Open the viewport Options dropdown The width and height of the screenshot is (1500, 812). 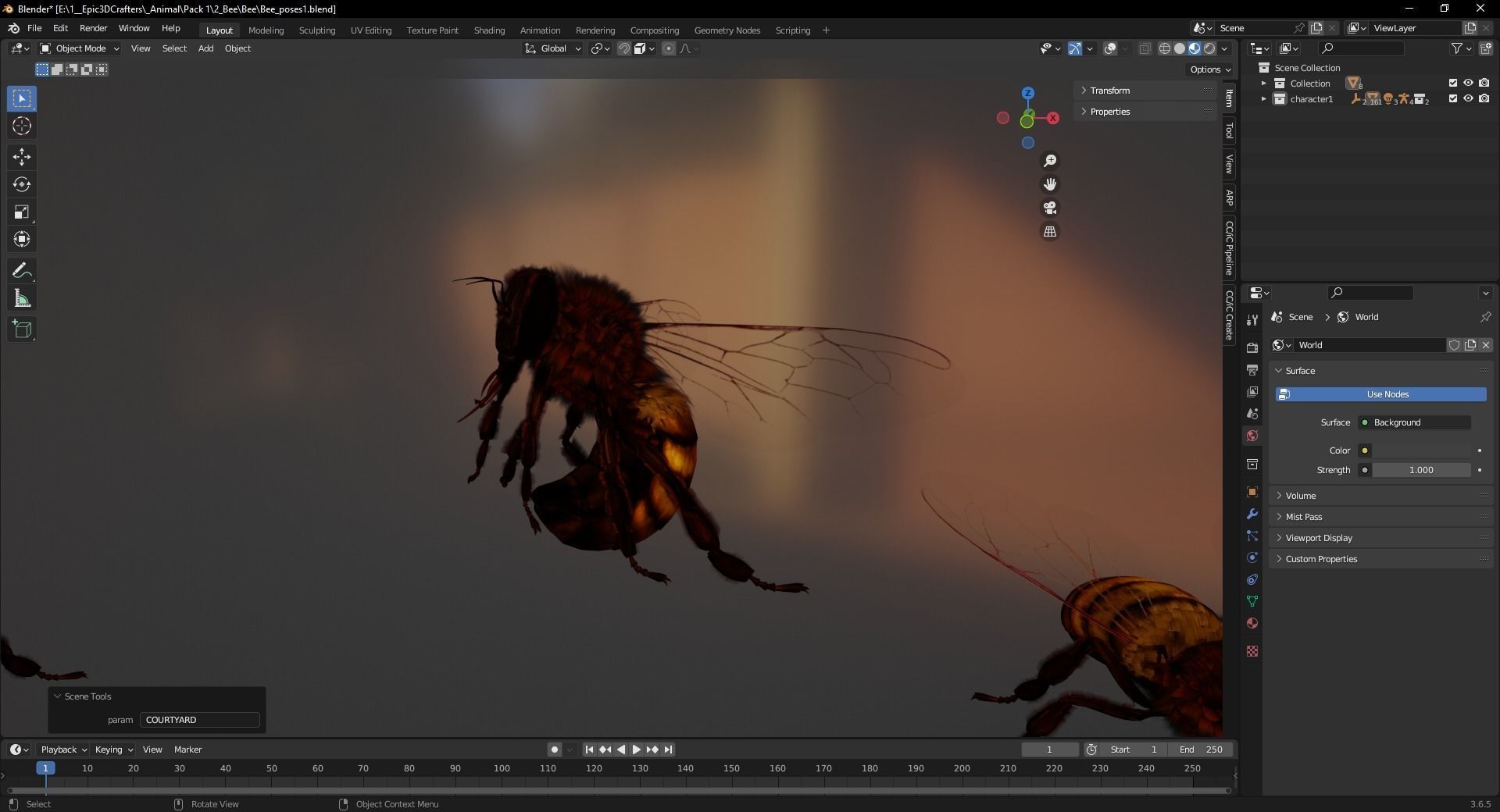coord(1209,69)
